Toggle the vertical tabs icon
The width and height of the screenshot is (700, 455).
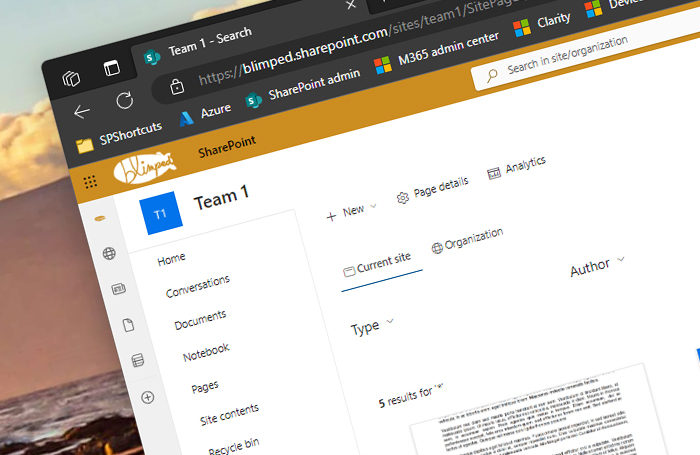click(x=112, y=68)
